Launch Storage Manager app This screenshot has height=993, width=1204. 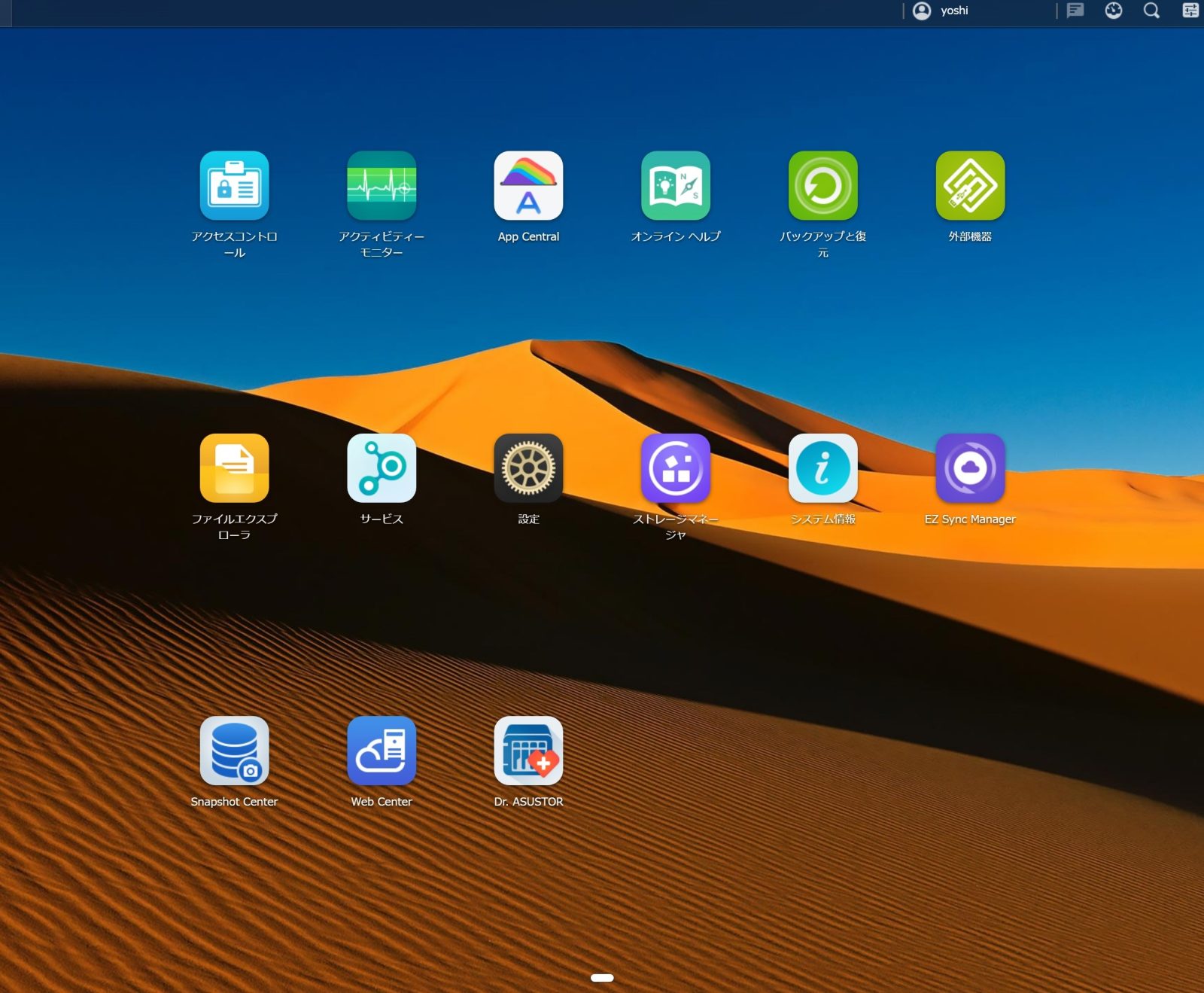(x=676, y=468)
